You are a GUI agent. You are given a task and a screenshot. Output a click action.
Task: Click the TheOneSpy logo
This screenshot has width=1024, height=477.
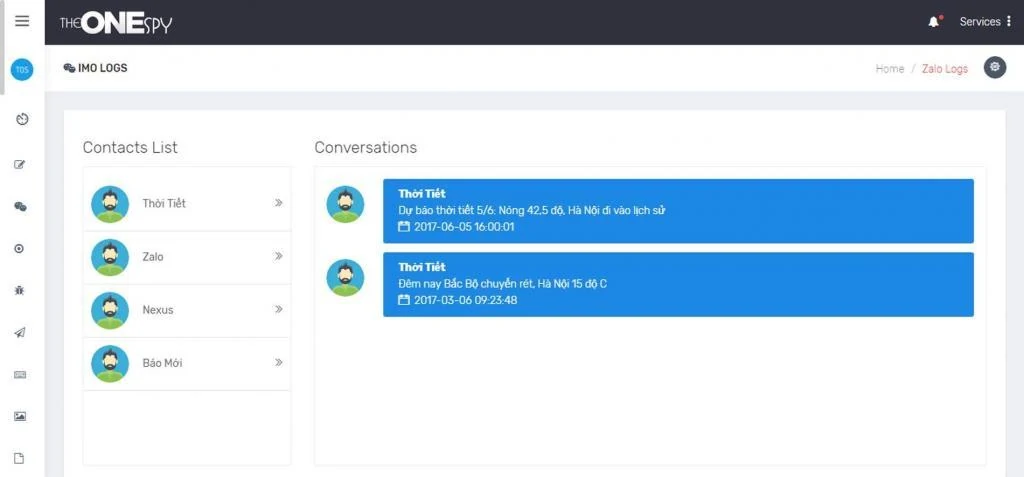click(115, 22)
